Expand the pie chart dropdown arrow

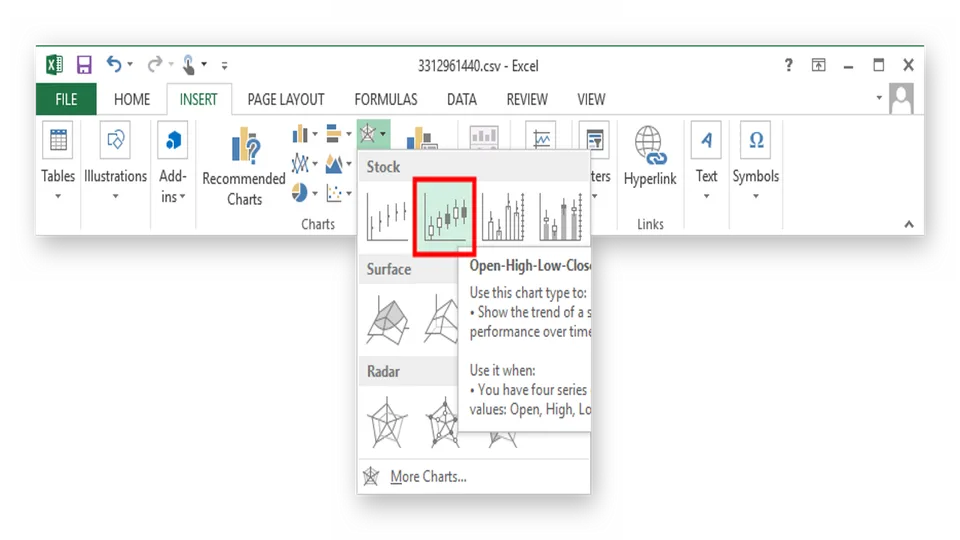[x=315, y=193]
